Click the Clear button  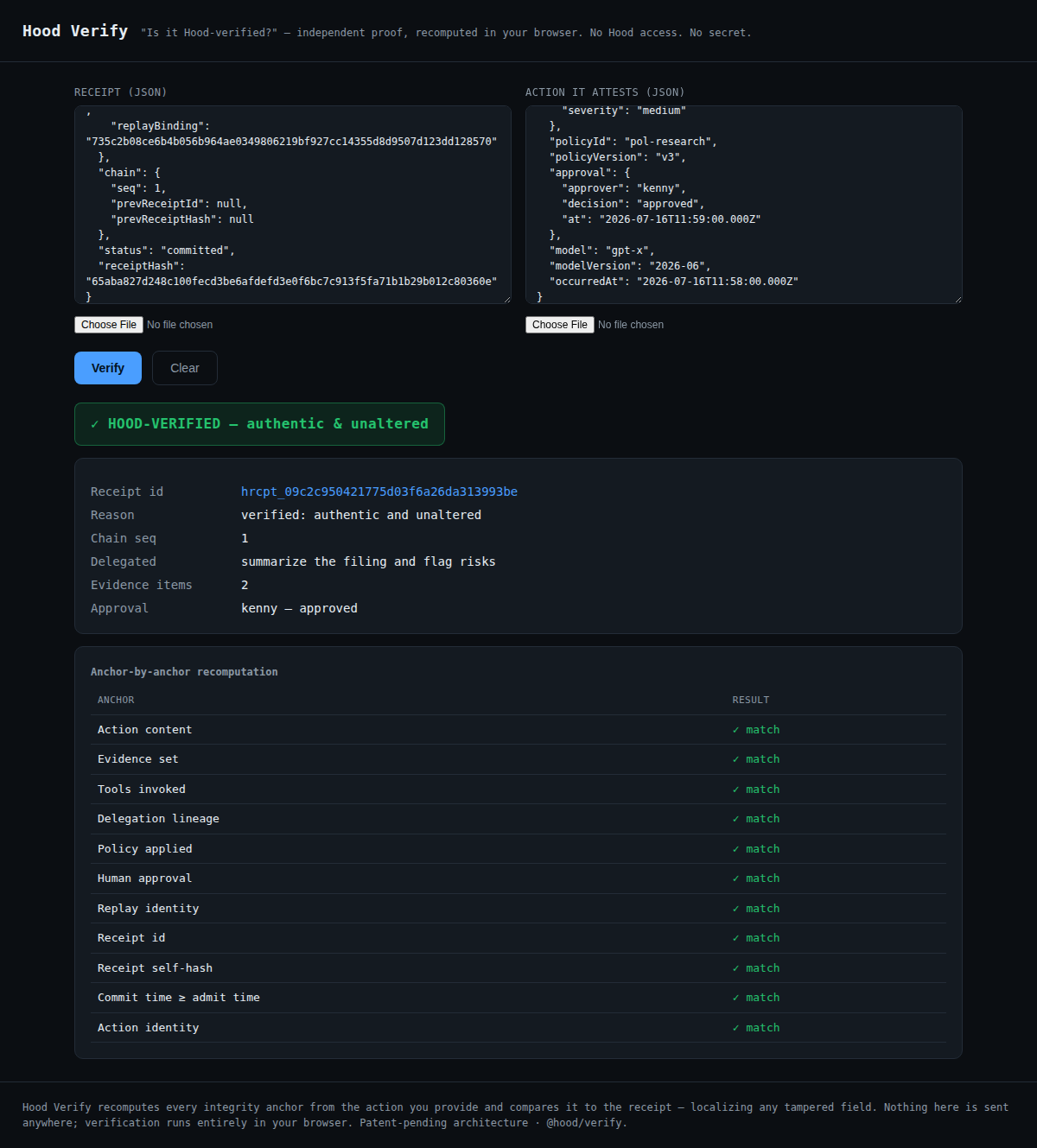(x=185, y=368)
